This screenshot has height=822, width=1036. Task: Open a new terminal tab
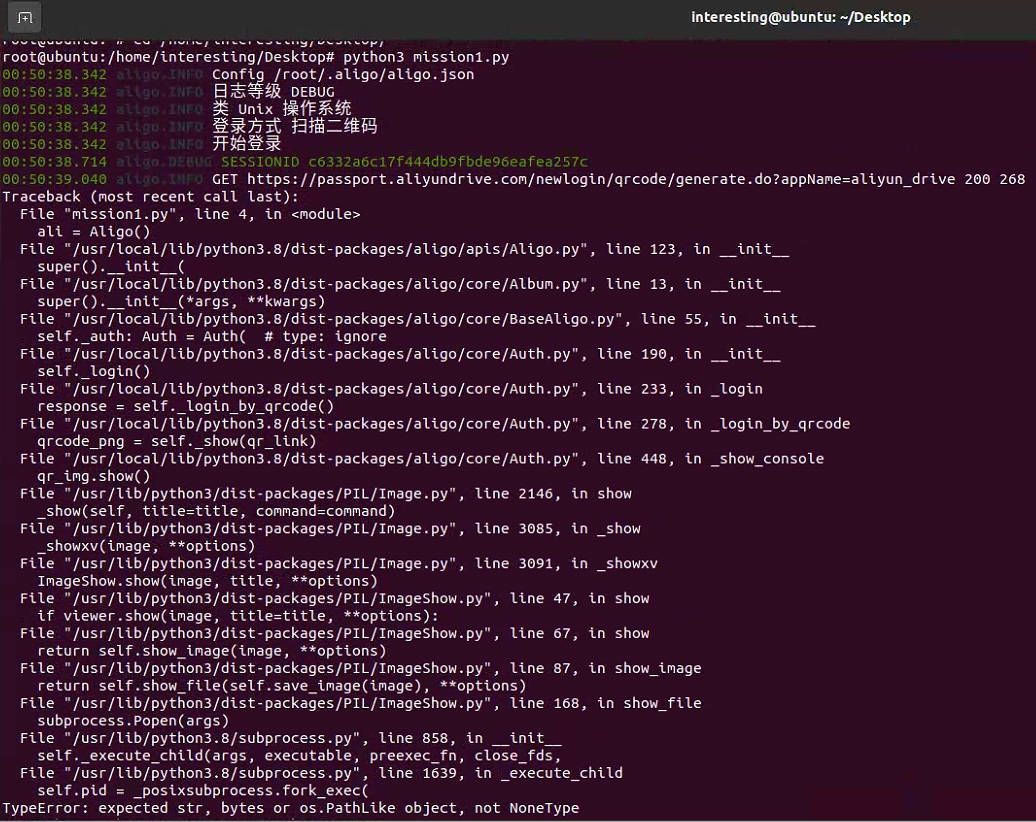click(25, 17)
